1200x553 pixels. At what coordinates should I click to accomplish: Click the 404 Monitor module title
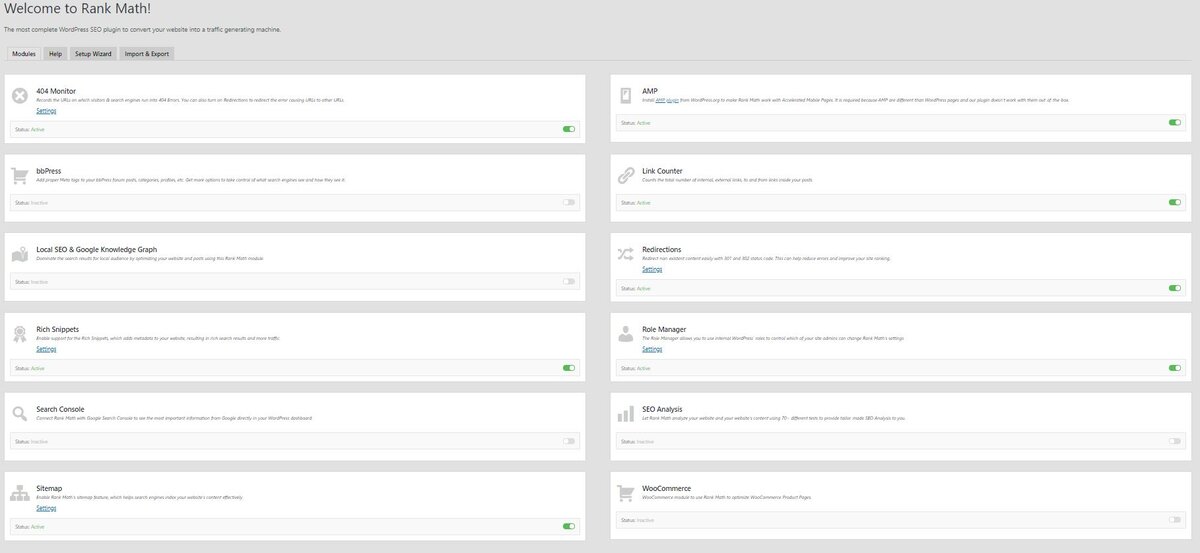tap(56, 91)
